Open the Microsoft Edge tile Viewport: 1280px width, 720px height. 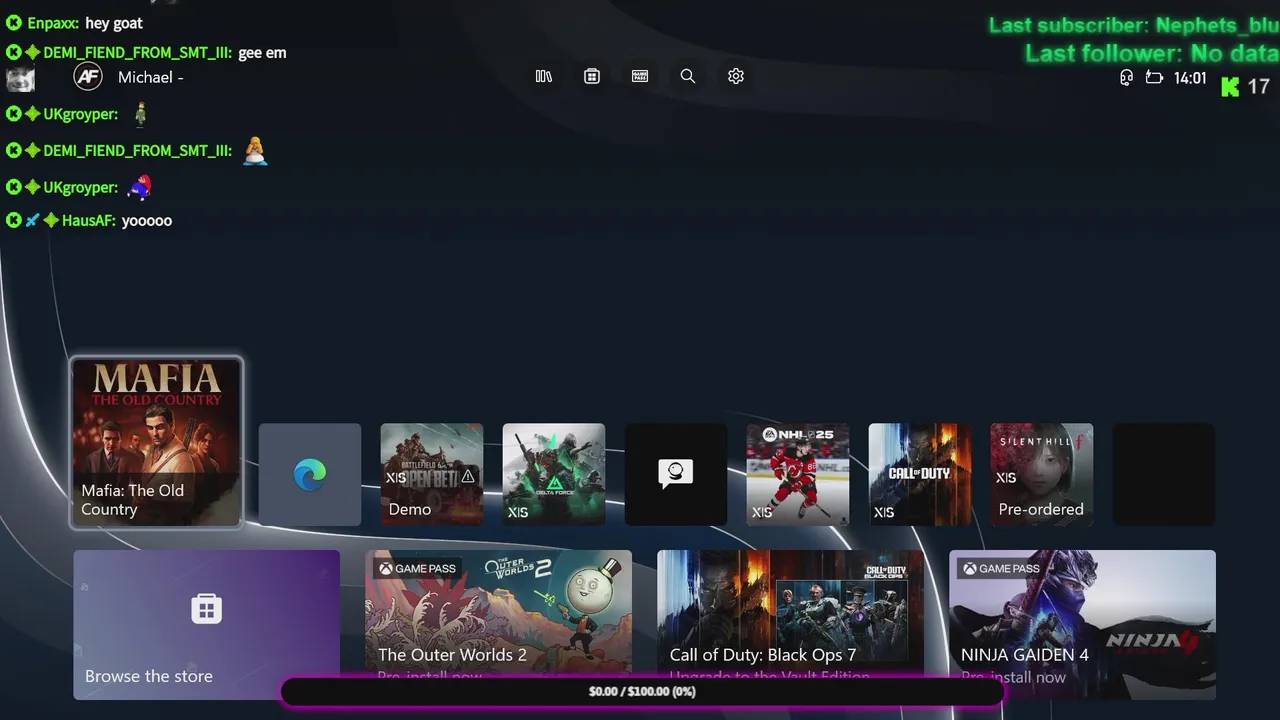point(310,474)
